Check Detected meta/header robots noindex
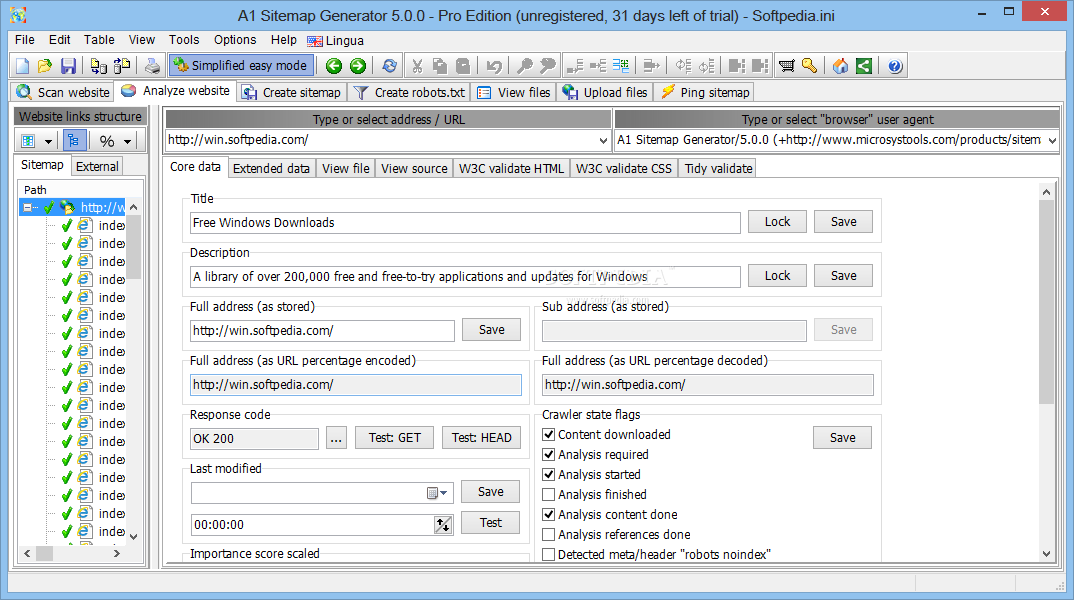This screenshot has width=1074, height=600. click(549, 554)
